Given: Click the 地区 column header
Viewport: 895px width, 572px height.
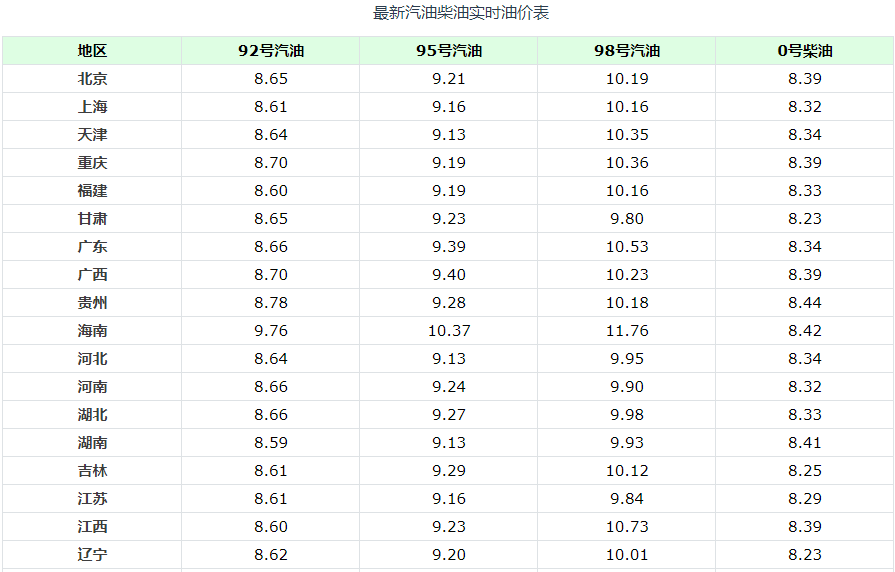Looking at the screenshot, I should 92,51.
